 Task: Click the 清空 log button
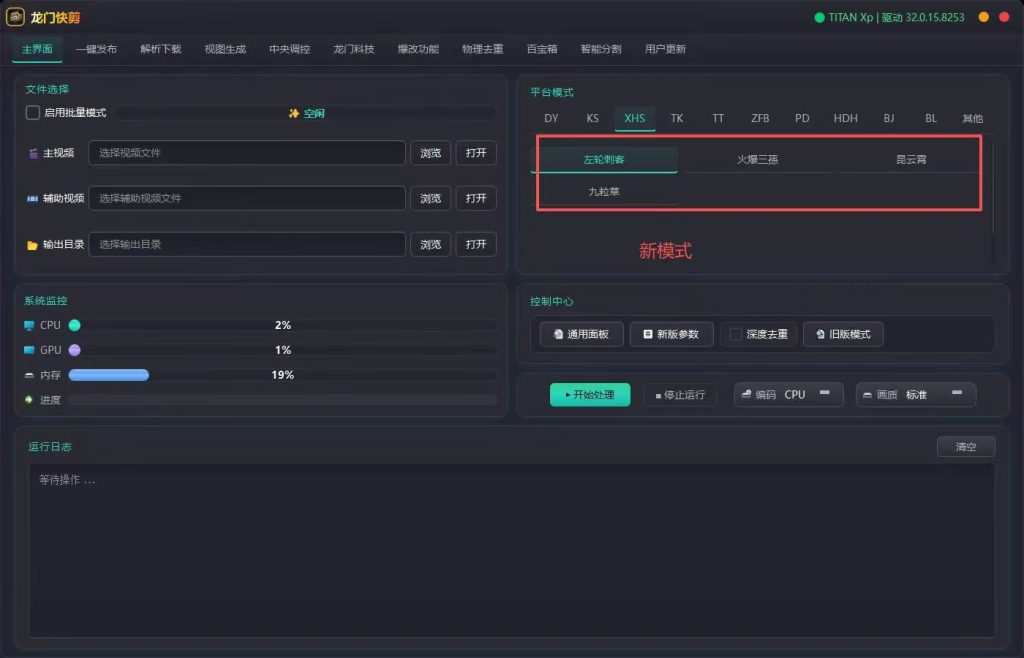966,446
